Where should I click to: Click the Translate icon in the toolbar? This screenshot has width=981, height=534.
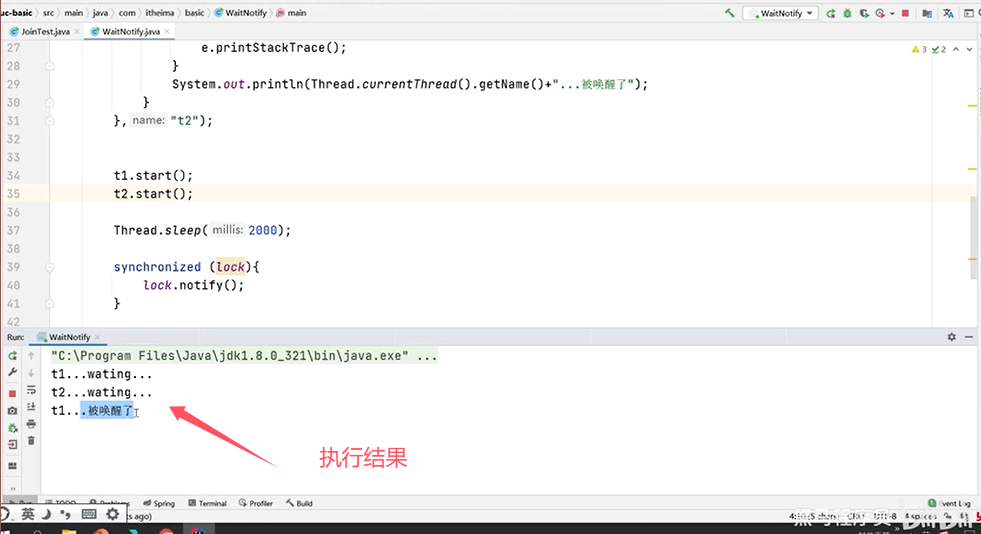point(948,13)
